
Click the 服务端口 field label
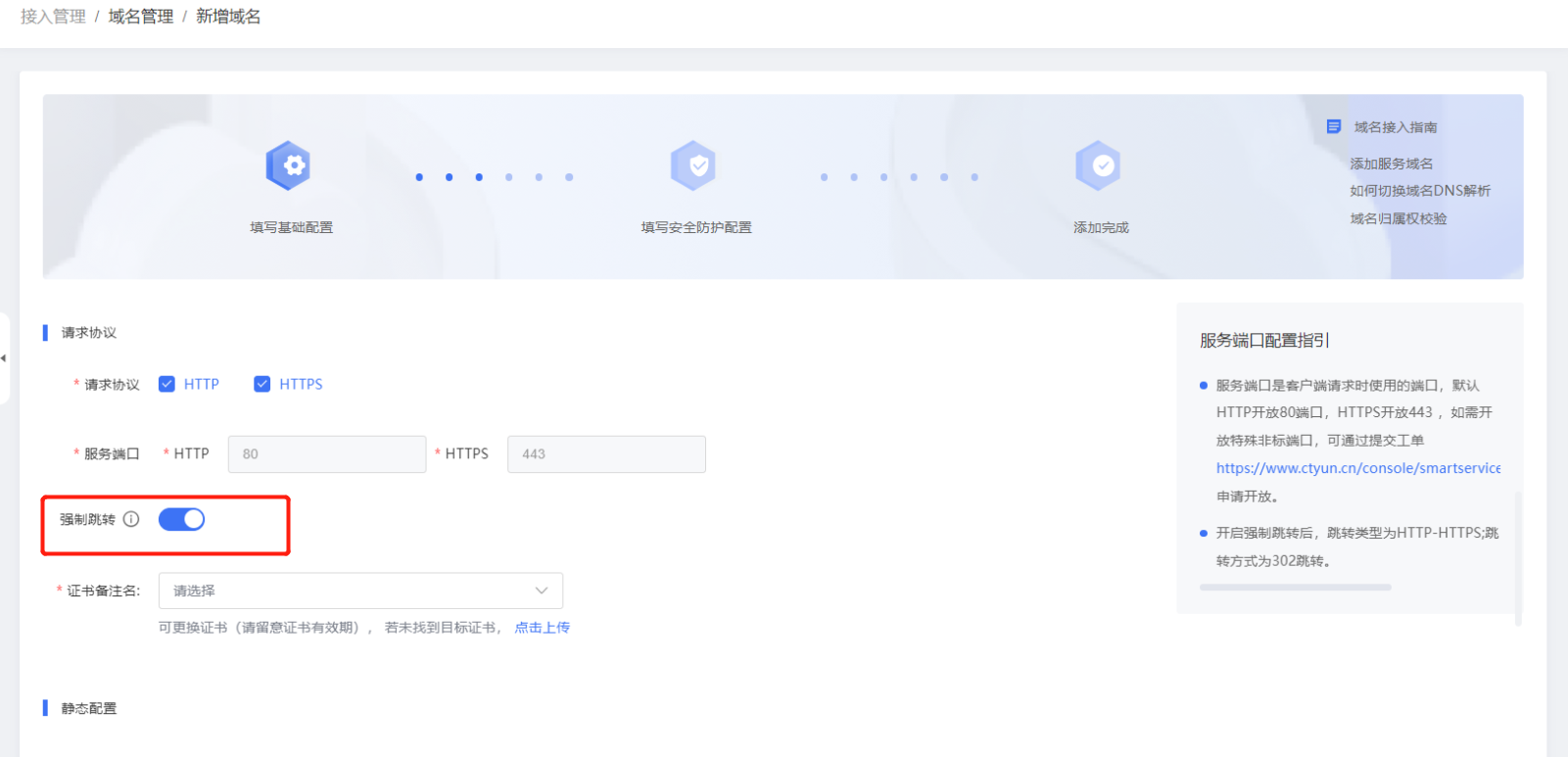pyautogui.click(x=112, y=453)
